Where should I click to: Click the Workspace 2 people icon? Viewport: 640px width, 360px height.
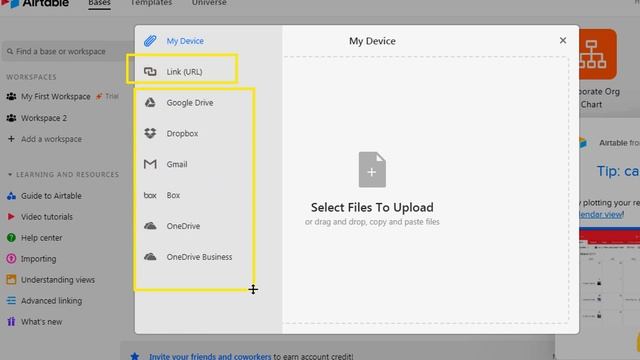(x=11, y=118)
